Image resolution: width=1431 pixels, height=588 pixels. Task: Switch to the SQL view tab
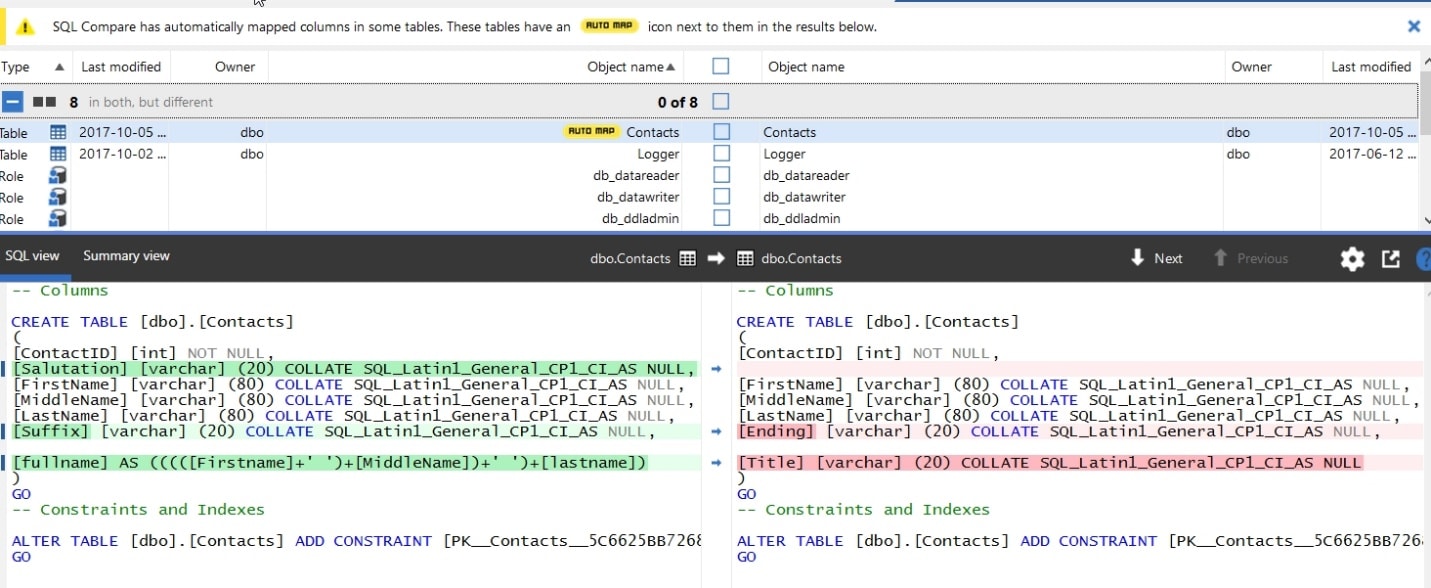click(x=32, y=256)
